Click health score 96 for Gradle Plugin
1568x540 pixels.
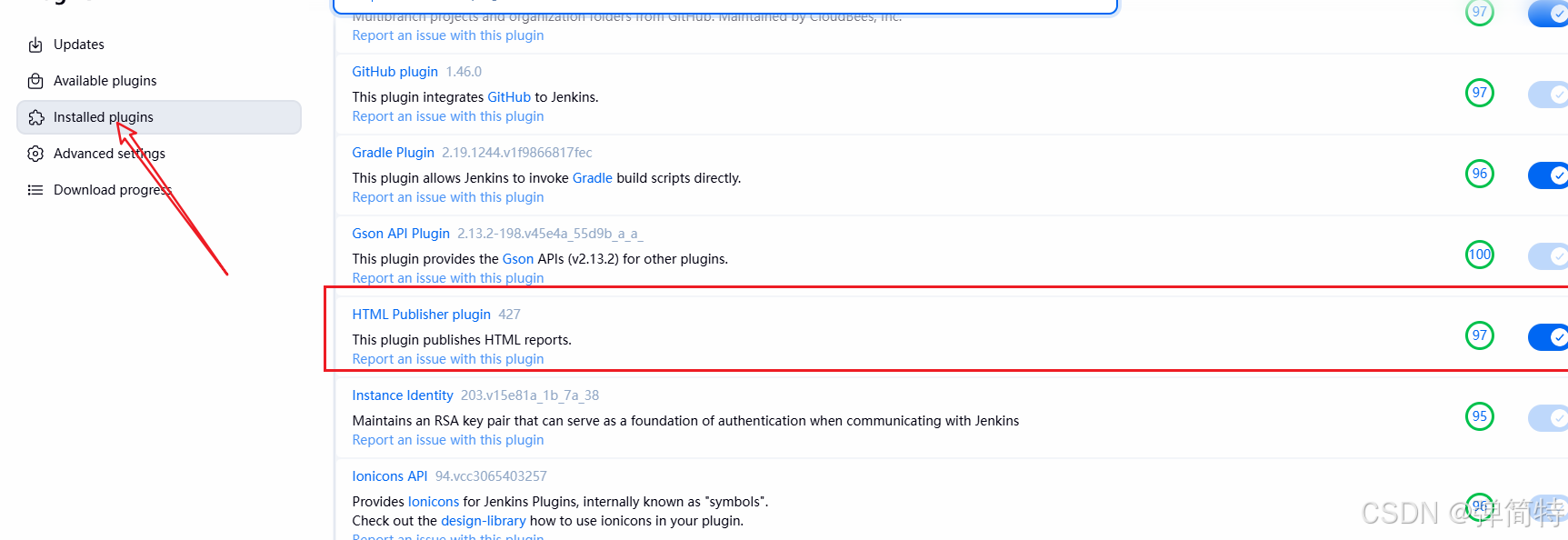point(1480,174)
